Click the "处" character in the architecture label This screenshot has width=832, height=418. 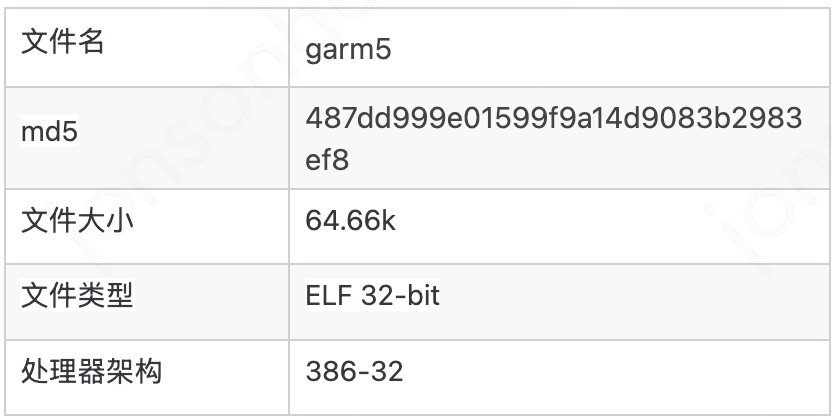click(34, 372)
